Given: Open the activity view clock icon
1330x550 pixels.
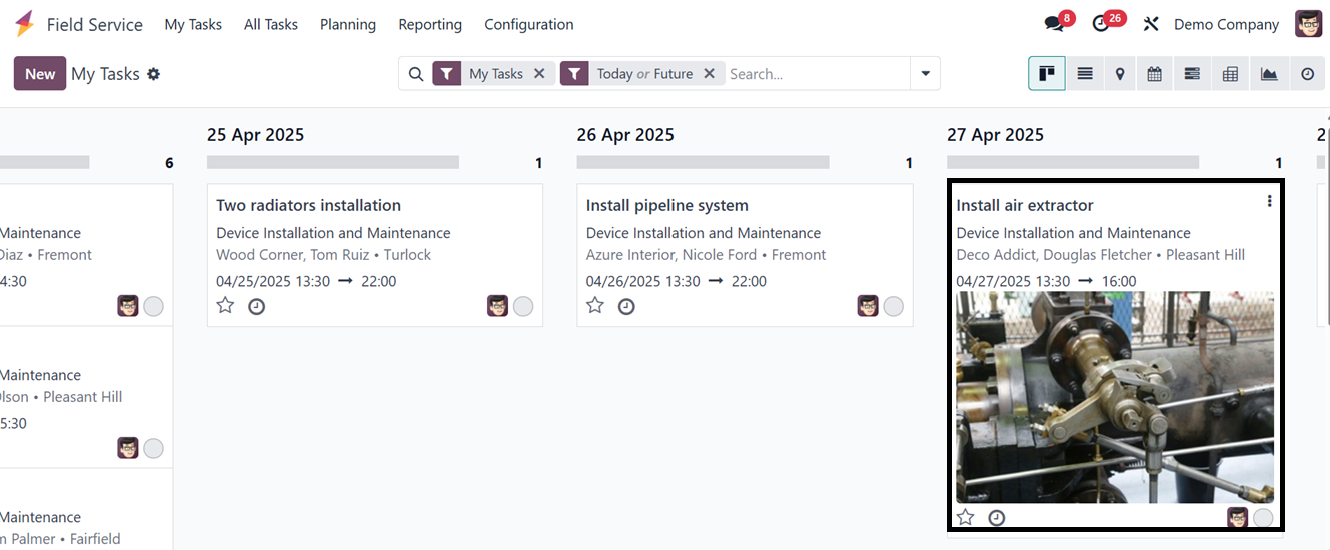Looking at the screenshot, I should coord(1307,74).
